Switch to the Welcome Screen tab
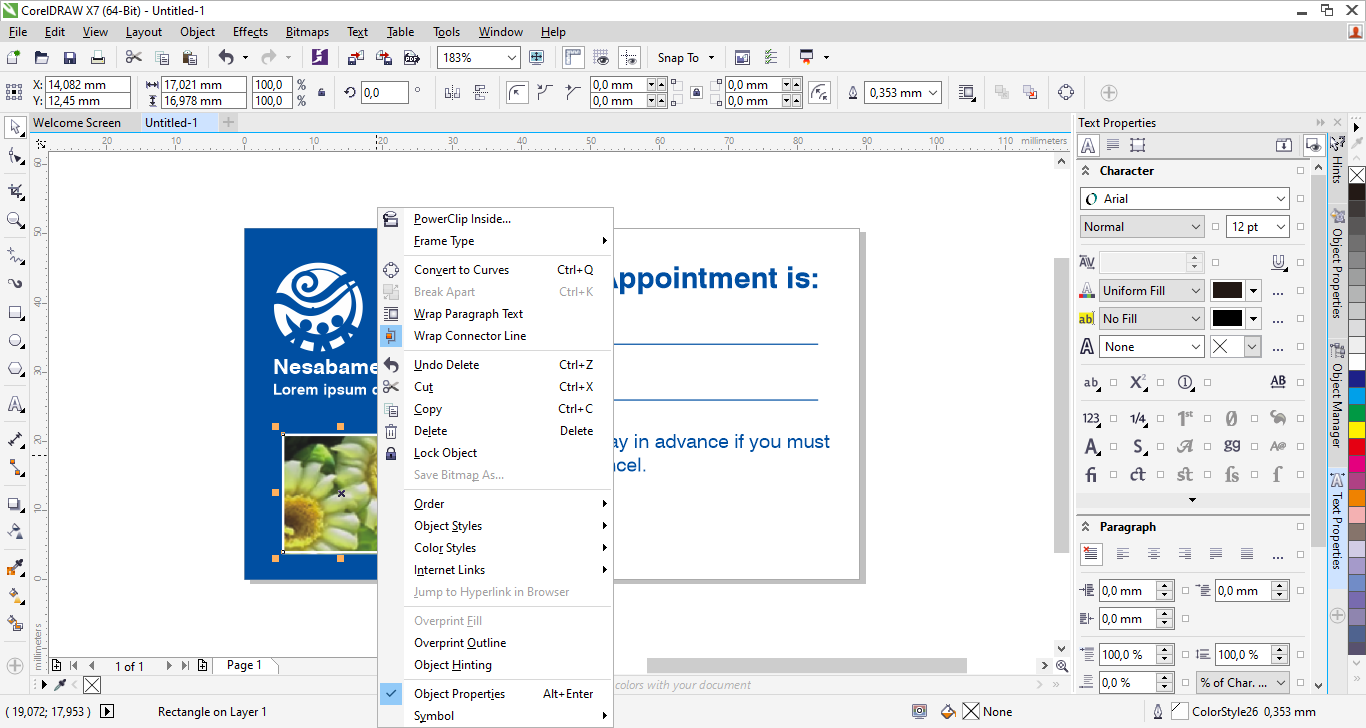Viewport: 1366px width, 728px height. pos(77,123)
